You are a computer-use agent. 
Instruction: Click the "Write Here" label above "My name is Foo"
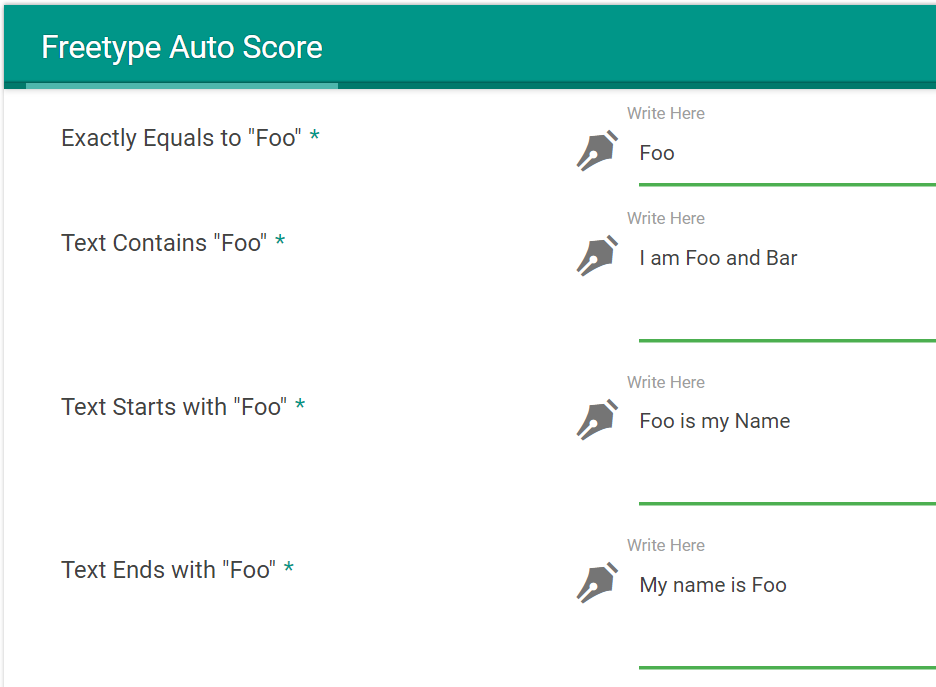[666, 545]
